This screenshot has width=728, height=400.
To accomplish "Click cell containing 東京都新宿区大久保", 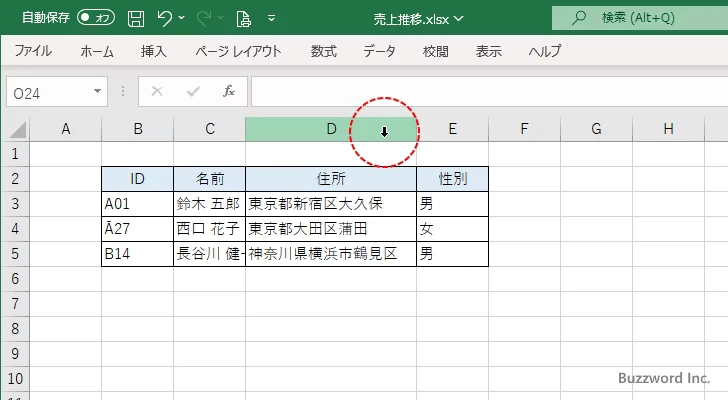I will click(x=330, y=203).
